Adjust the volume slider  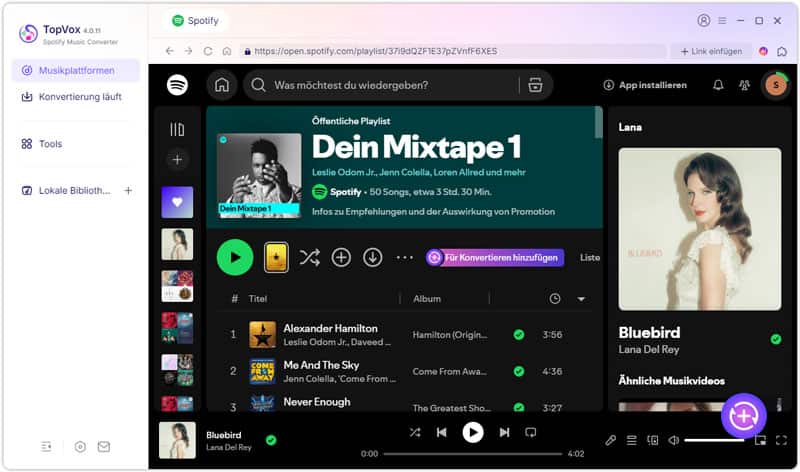[x=714, y=440]
